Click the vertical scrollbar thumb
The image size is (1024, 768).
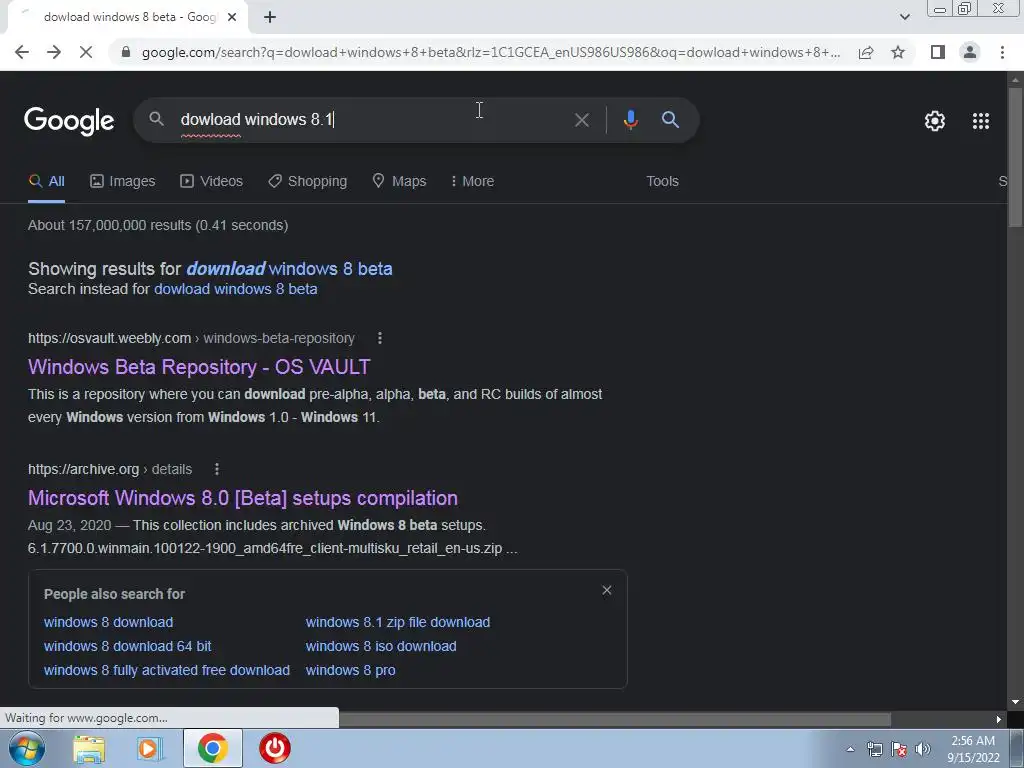pyautogui.click(x=1015, y=157)
